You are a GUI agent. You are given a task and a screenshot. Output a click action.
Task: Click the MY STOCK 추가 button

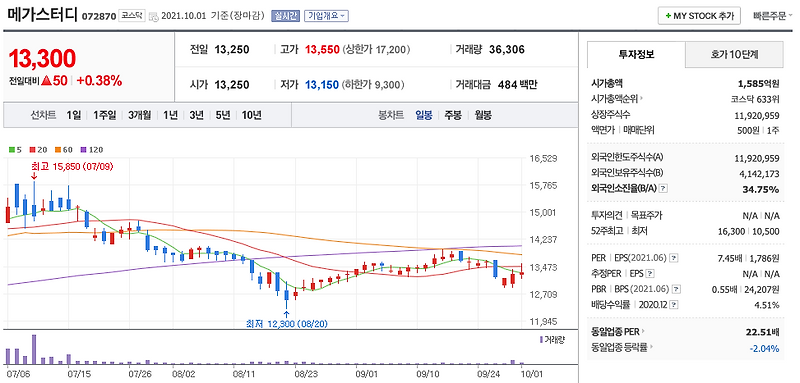699,16
